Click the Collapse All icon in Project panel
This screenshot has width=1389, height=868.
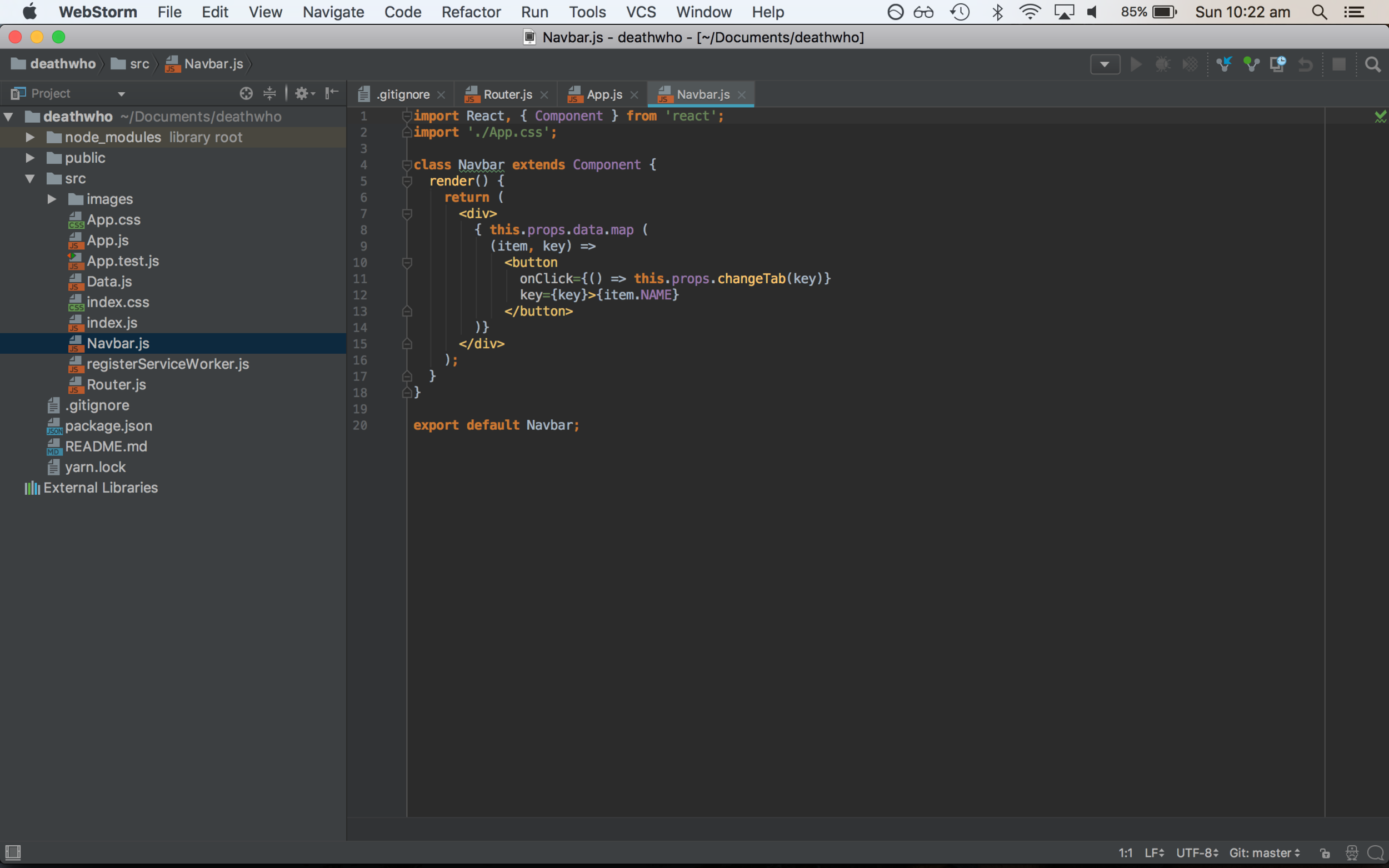click(x=269, y=93)
